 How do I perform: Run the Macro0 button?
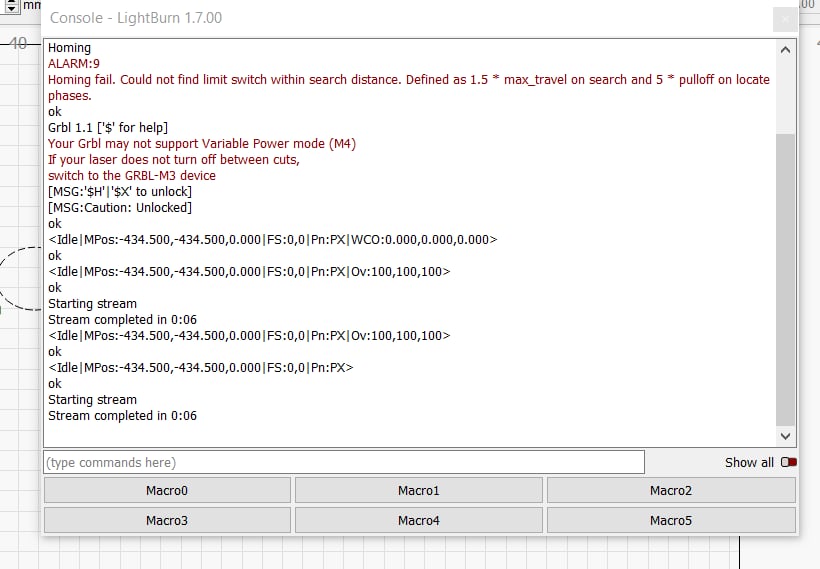point(167,490)
